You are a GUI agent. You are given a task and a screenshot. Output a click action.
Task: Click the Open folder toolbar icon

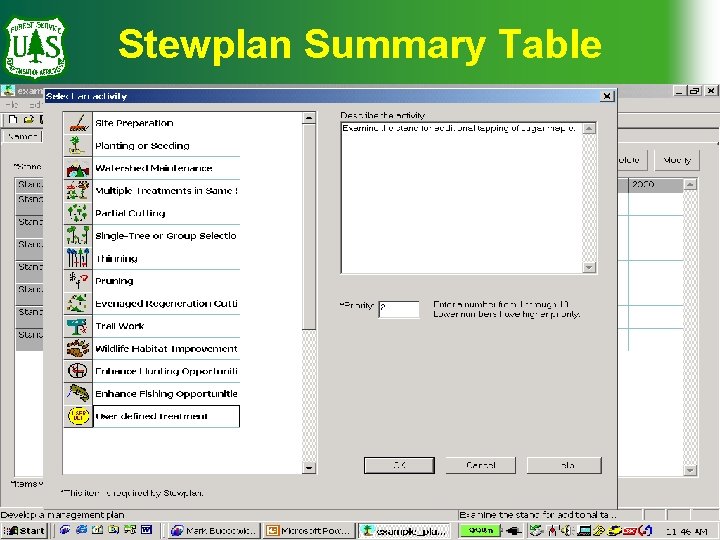(x=29, y=120)
